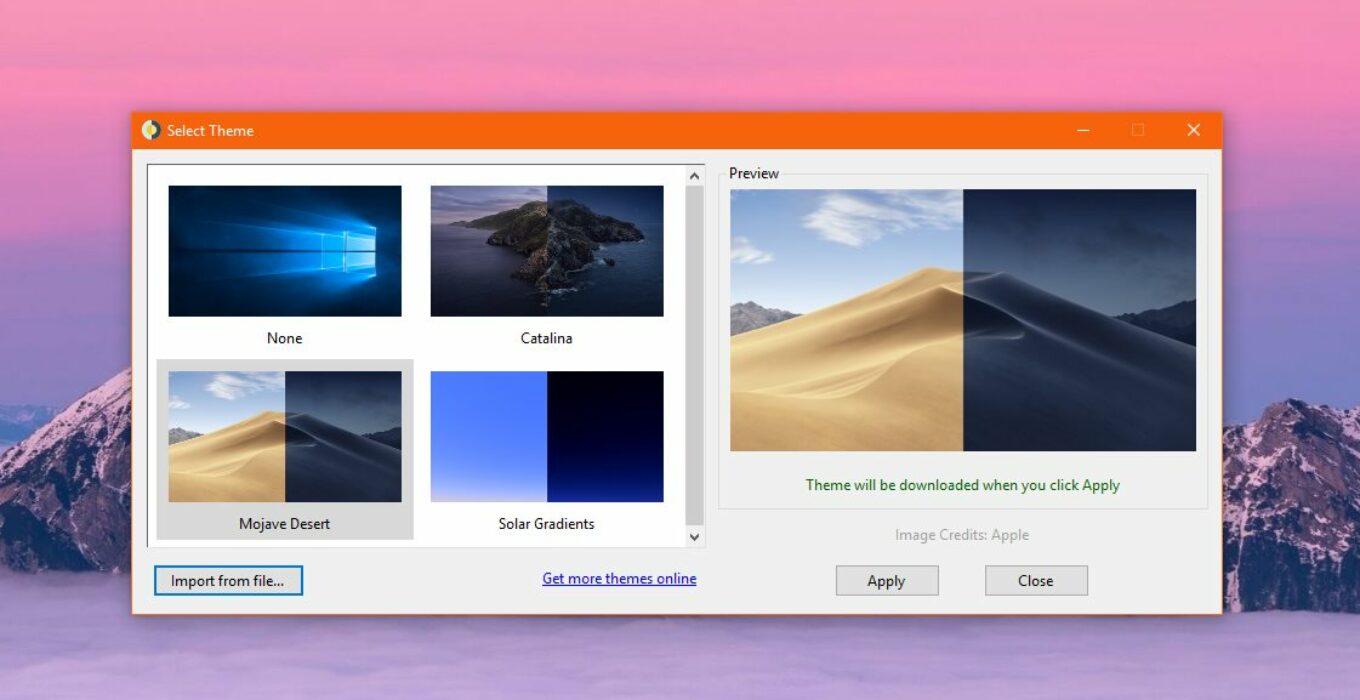Viewport: 1360px width, 700px height.
Task: Select the Solar Gradients theme
Action: [x=546, y=435]
